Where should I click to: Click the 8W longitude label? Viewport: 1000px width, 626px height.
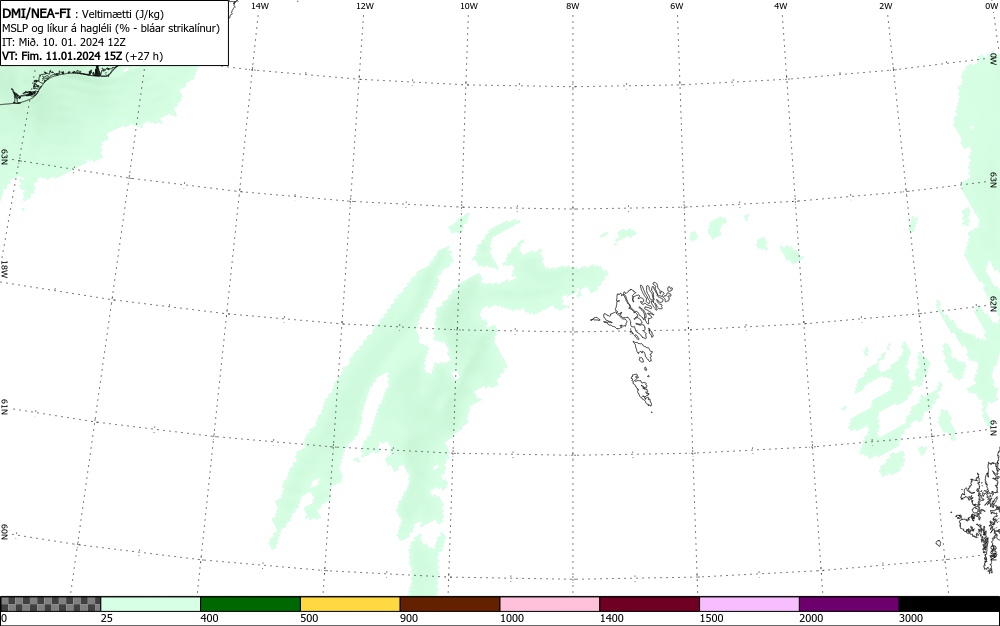point(573,6)
